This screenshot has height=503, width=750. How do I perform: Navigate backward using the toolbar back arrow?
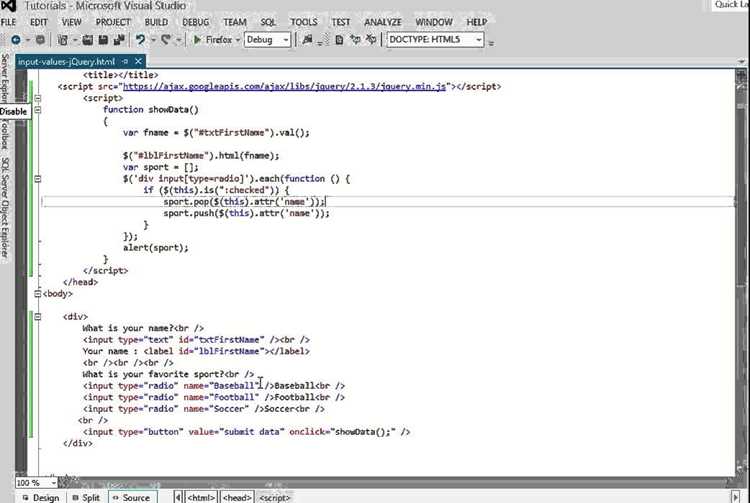(16, 40)
